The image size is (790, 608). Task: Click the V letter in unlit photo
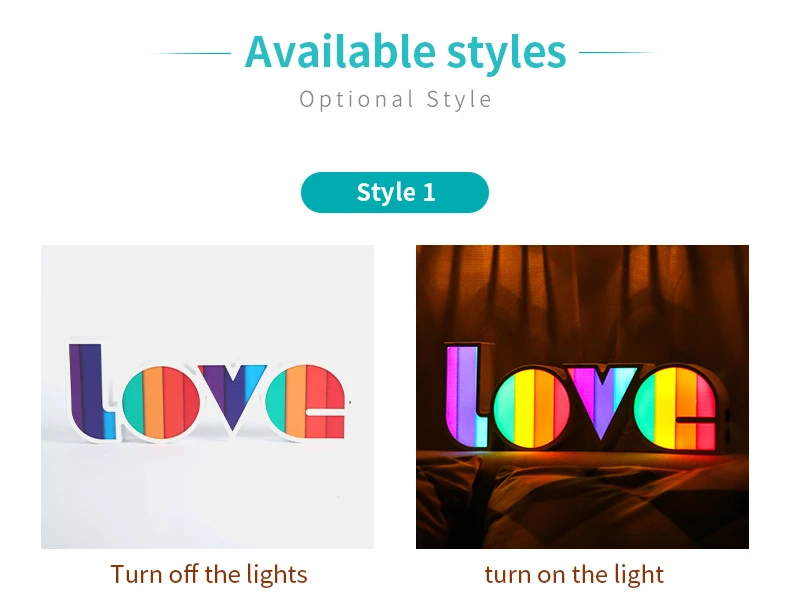(x=231, y=395)
